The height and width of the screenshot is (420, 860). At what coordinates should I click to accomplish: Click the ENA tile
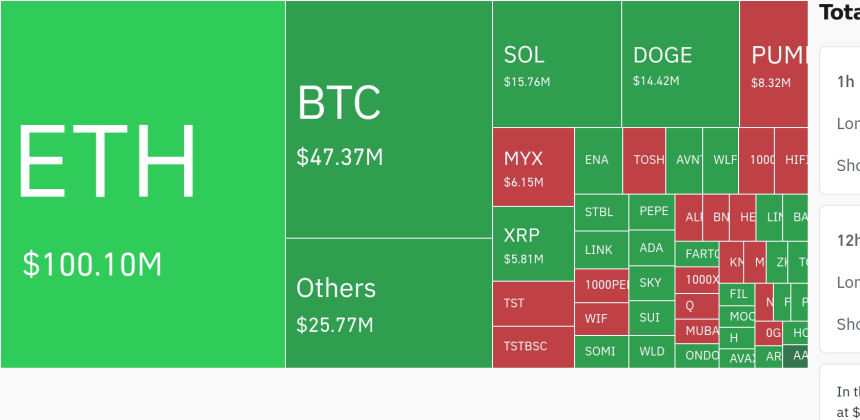click(597, 160)
